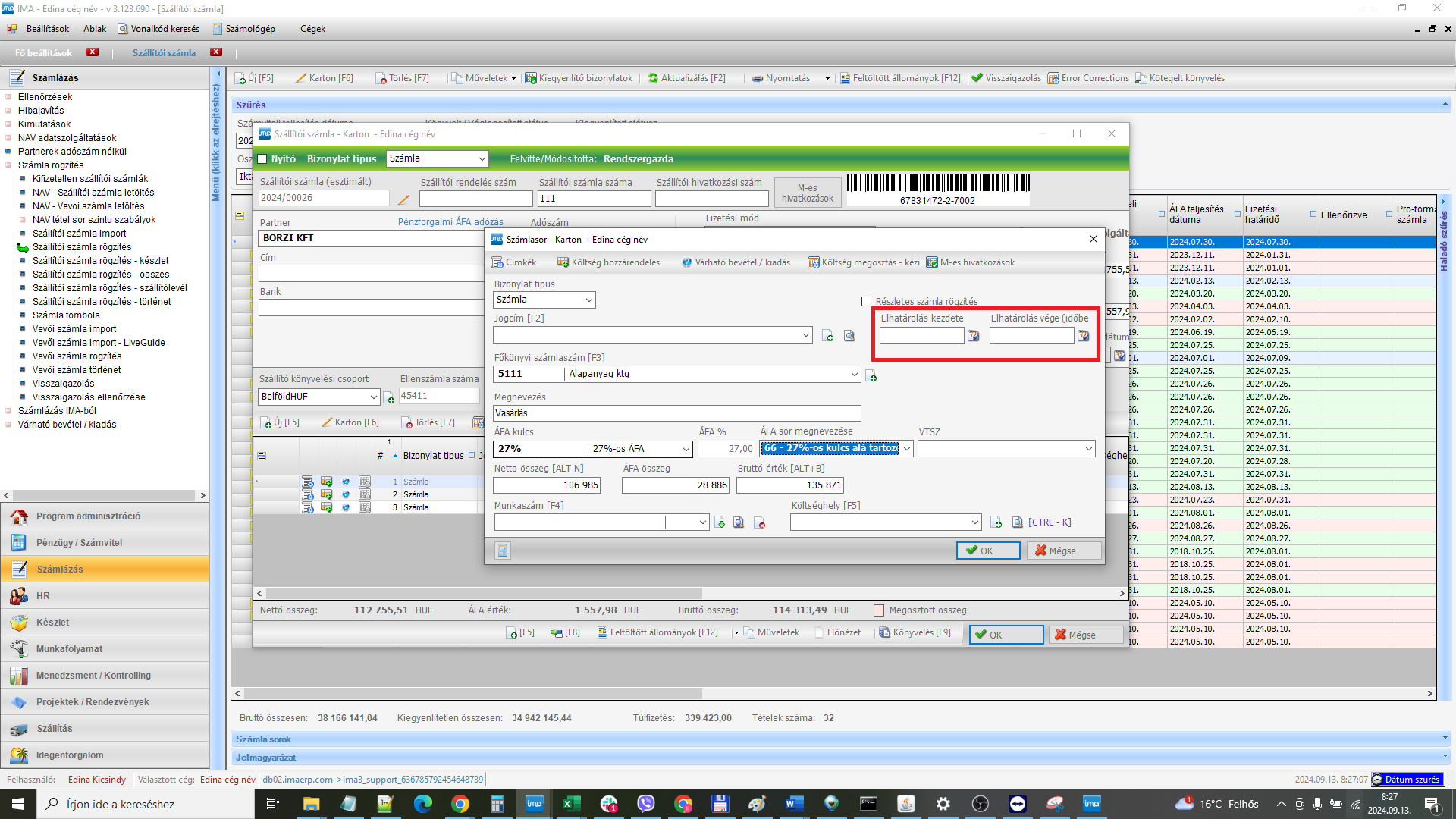This screenshot has width=1456, height=819.
Task: Open Kiegyenlítő bizonylatok toolbar item
Action: point(579,78)
